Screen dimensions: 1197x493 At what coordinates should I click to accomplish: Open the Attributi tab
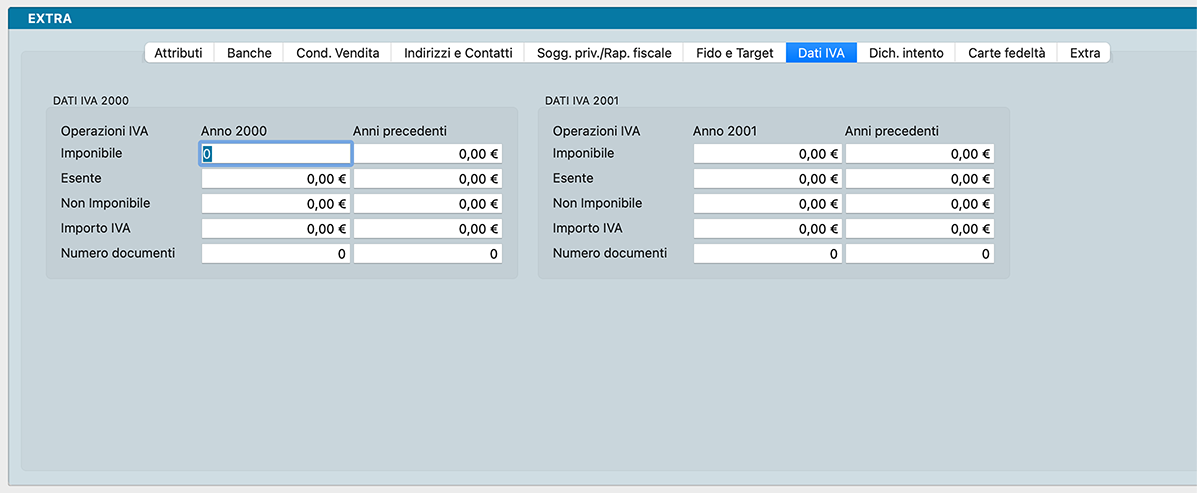pyautogui.click(x=178, y=53)
